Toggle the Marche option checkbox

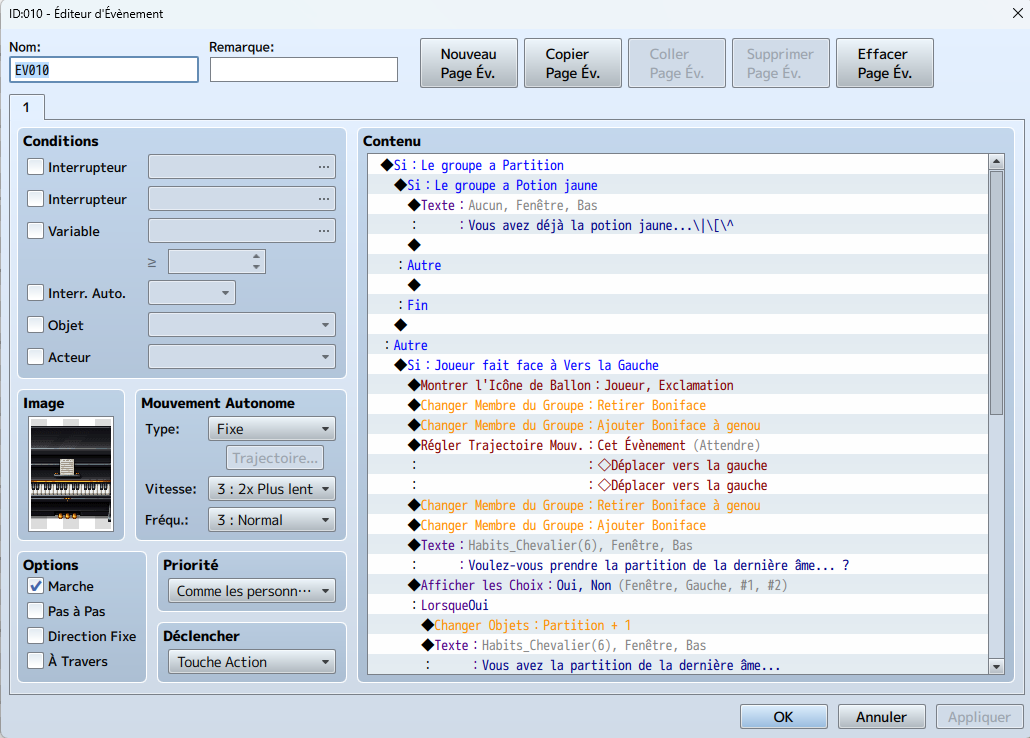coord(36,586)
